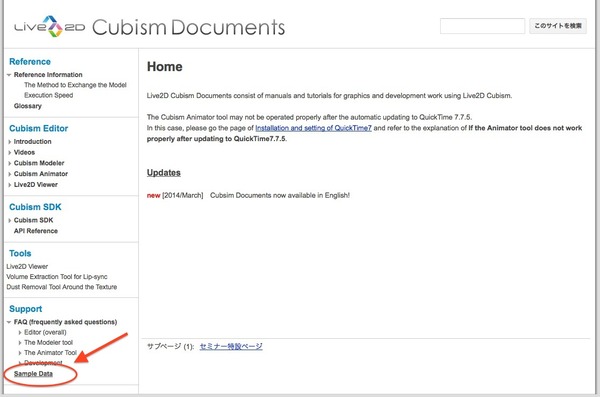Click the Support section heading
This screenshot has height=397, width=600.
tap(26, 309)
